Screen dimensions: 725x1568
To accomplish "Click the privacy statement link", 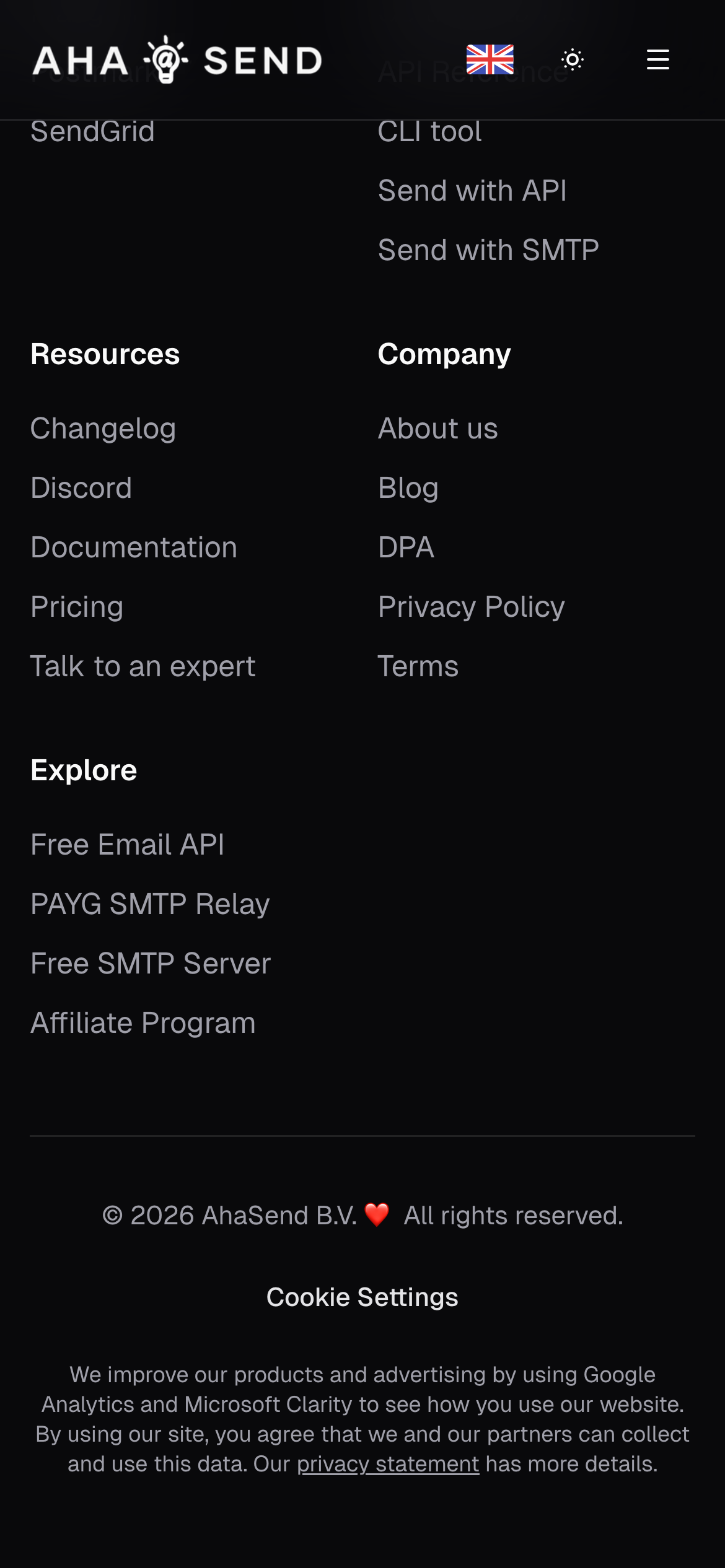I will [x=388, y=1464].
